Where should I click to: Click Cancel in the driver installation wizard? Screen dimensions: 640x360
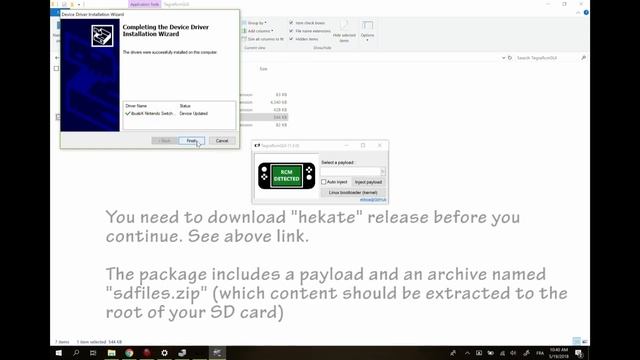[x=222, y=141]
